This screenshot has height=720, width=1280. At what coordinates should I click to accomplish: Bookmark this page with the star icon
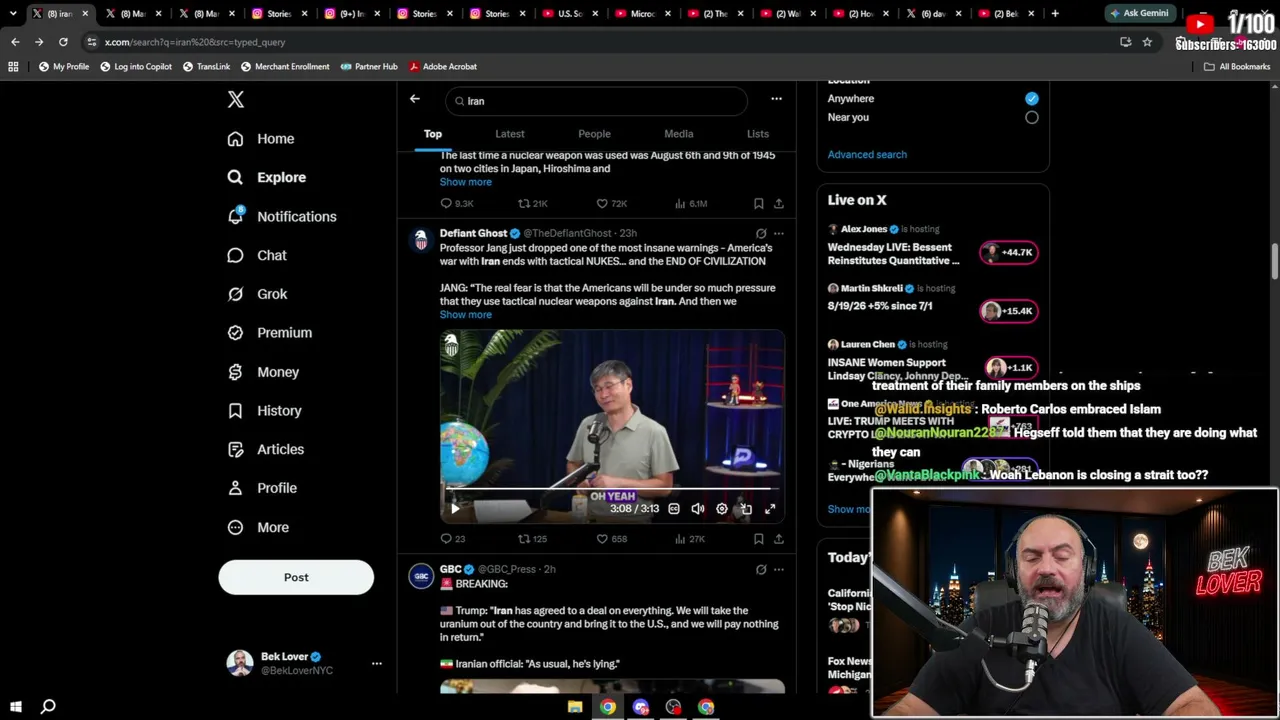pos(1147,42)
